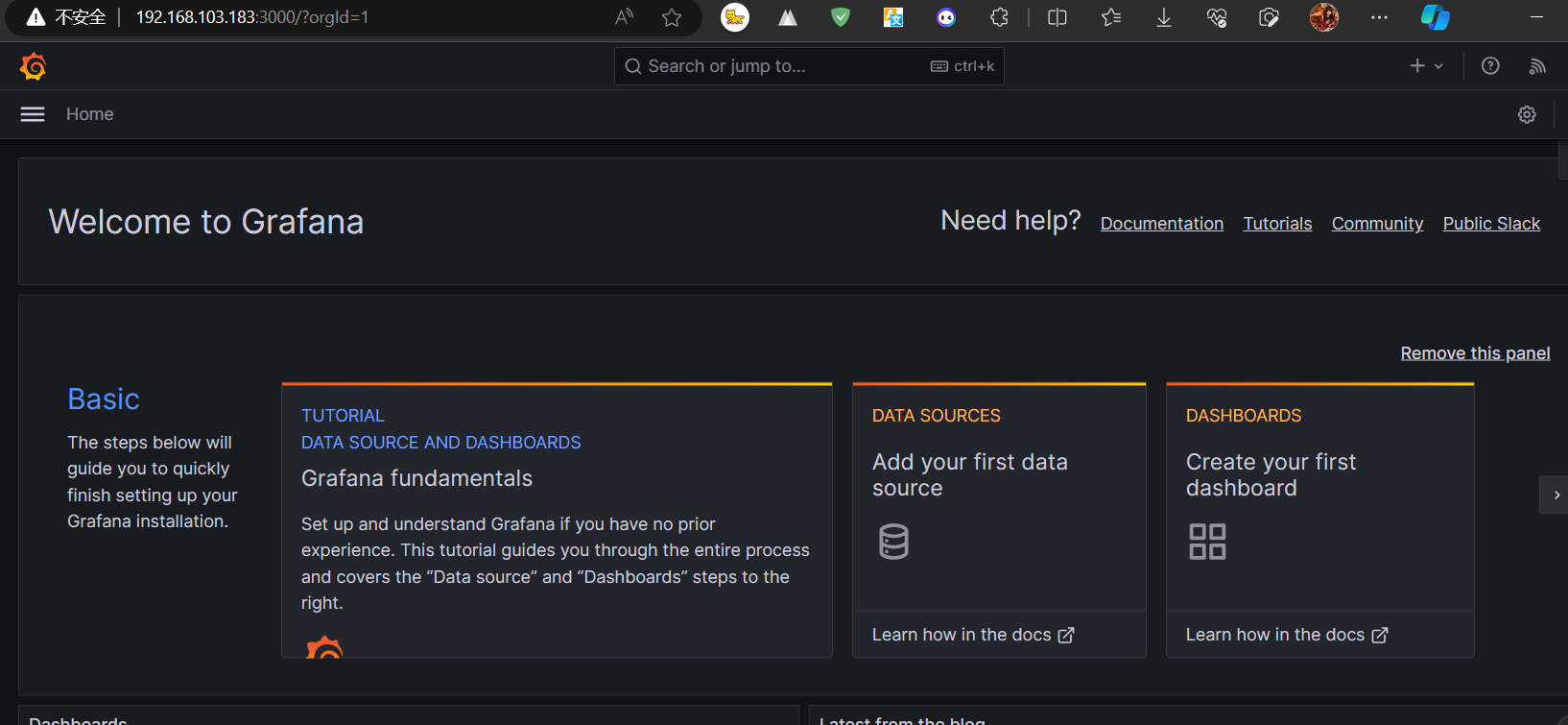Click the dashboard grid icon

[x=1207, y=542]
